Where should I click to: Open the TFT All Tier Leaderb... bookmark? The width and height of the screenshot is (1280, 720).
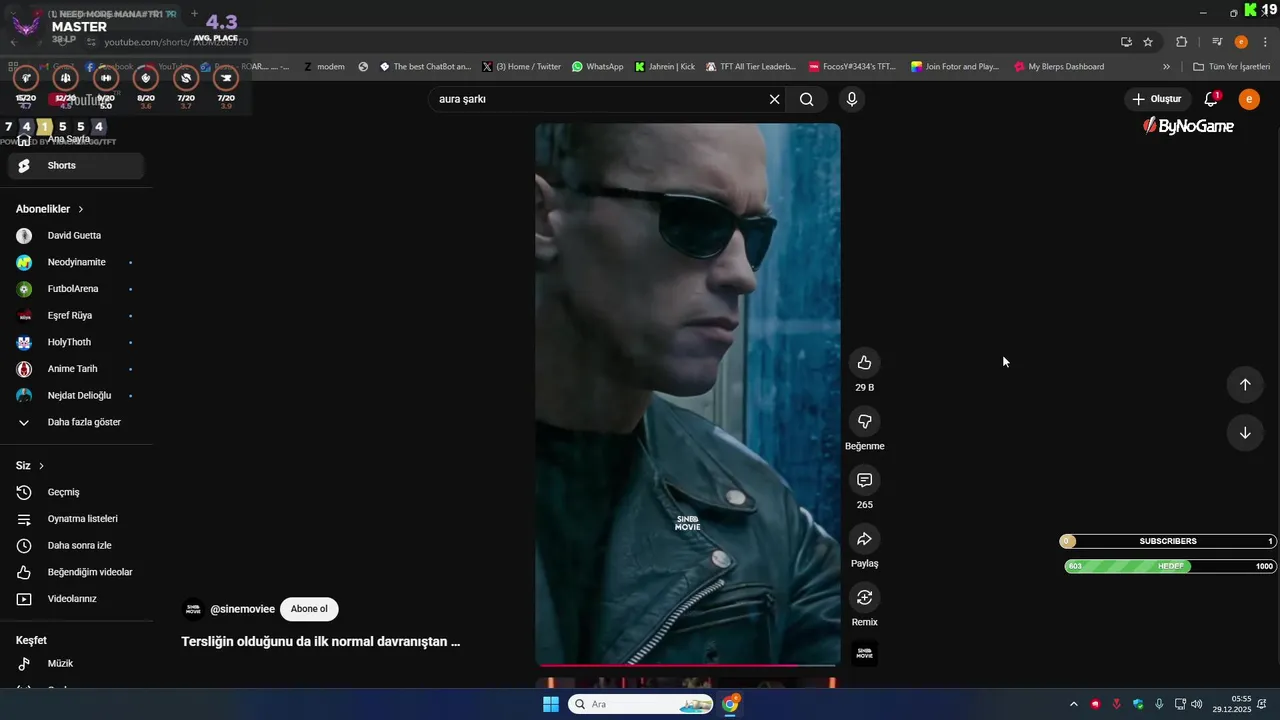751,67
